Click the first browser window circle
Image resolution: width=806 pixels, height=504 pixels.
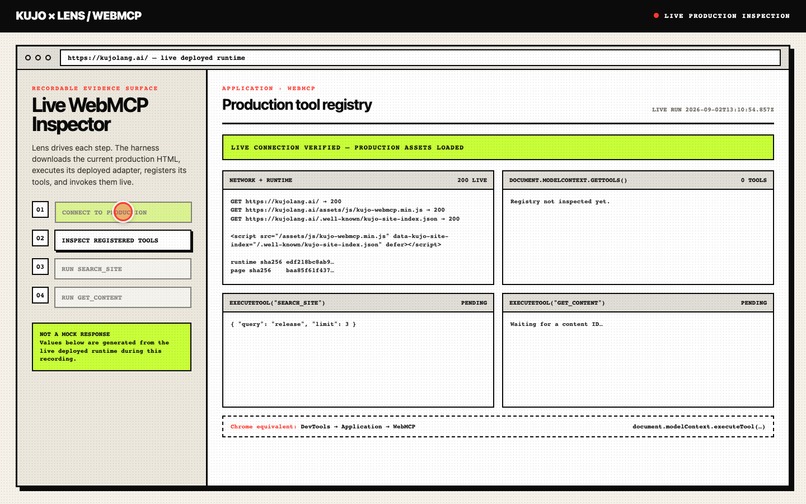28,58
